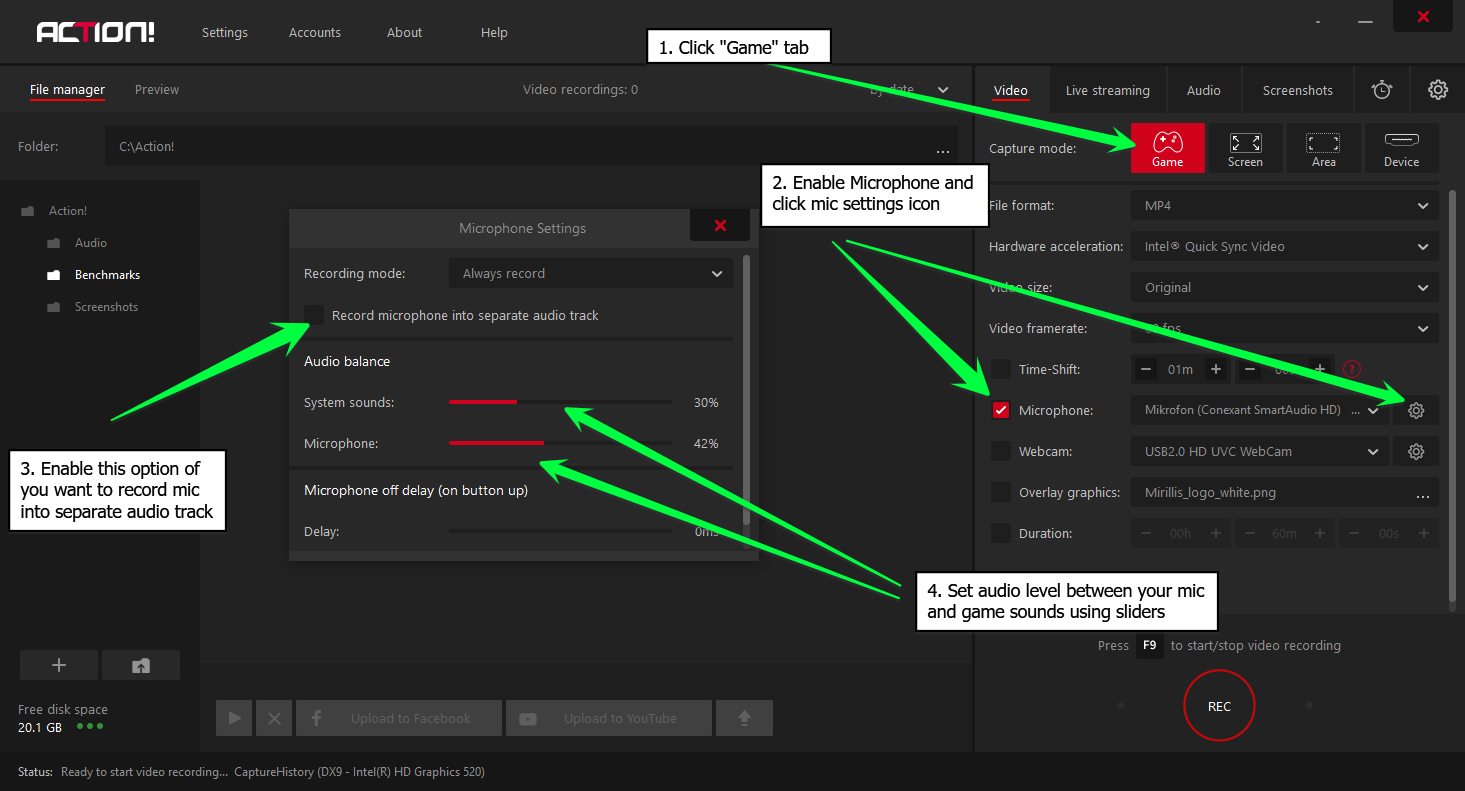Open the timer stopwatch icon tab

click(1381, 90)
